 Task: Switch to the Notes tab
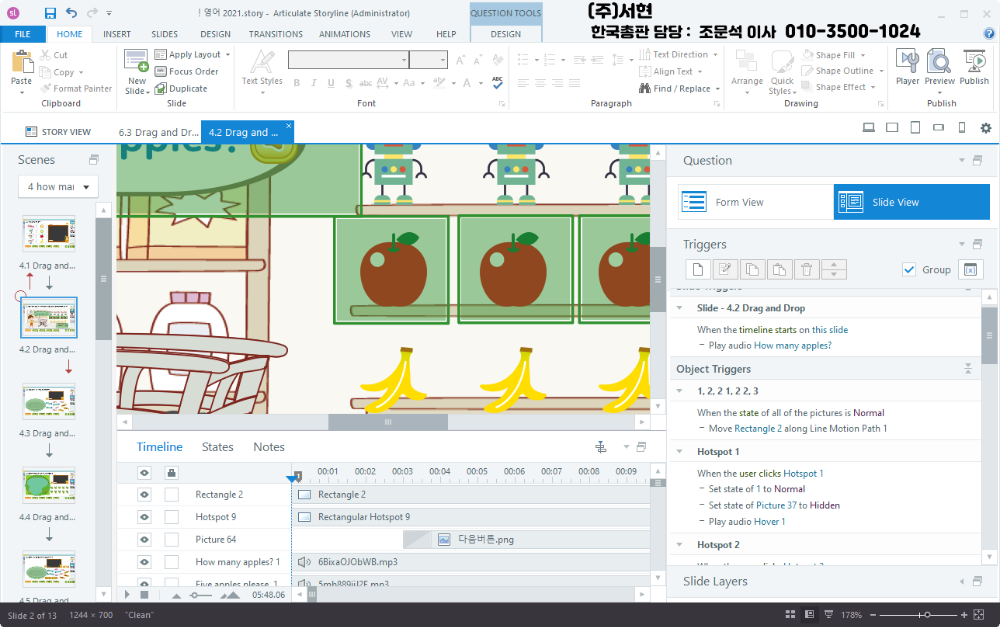[268, 447]
